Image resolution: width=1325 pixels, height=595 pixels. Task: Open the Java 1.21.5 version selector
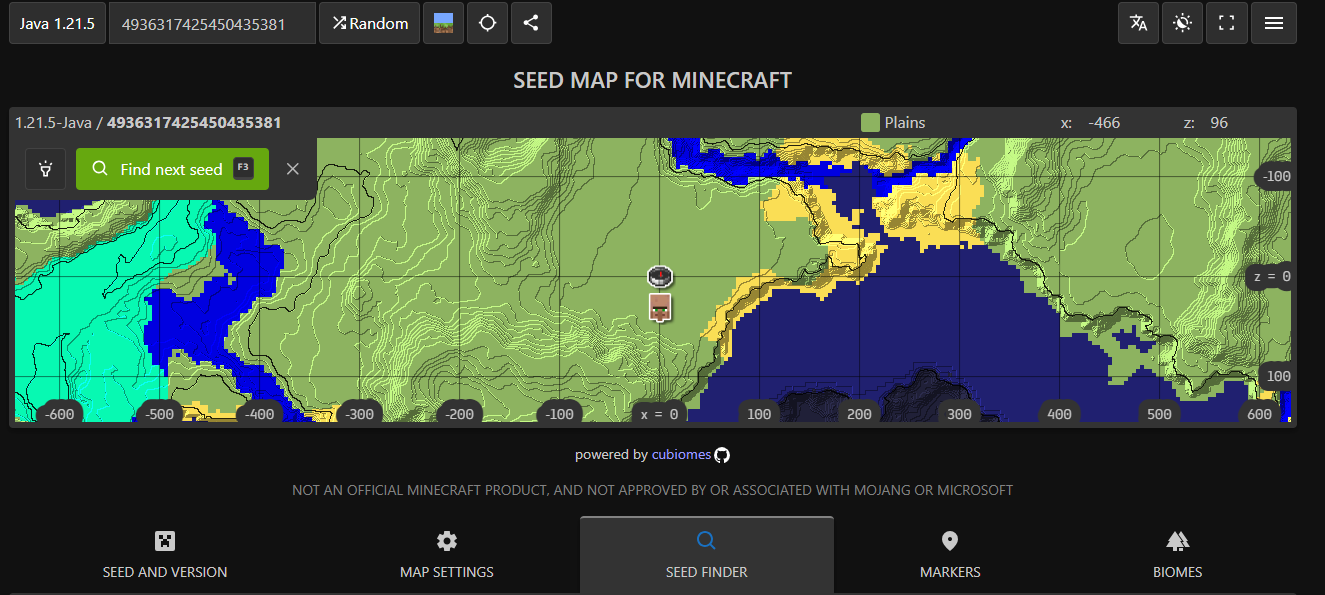pos(57,23)
